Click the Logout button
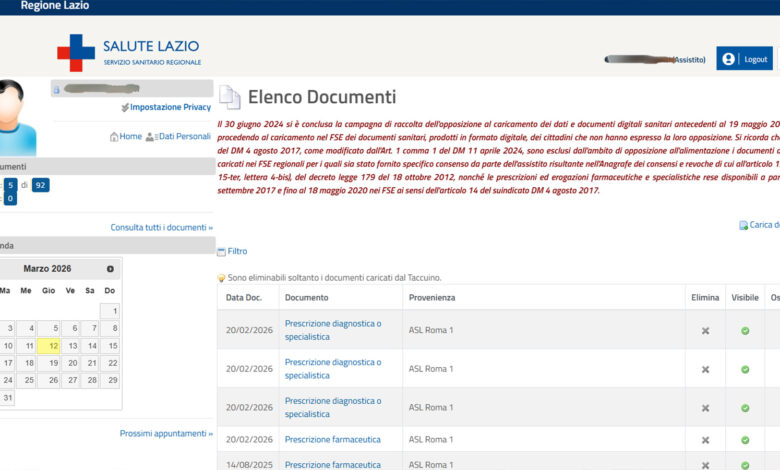Viewport: 780px width, 470px height. pos(744,59)
